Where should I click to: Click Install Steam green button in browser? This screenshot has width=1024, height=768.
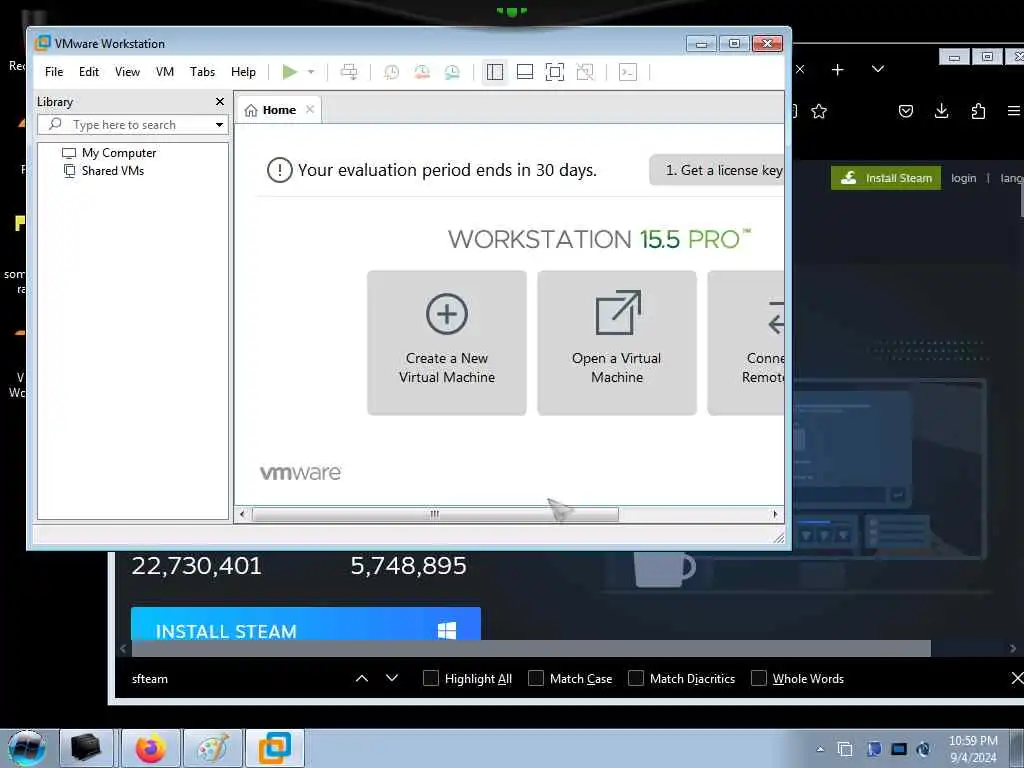(886, 178)
